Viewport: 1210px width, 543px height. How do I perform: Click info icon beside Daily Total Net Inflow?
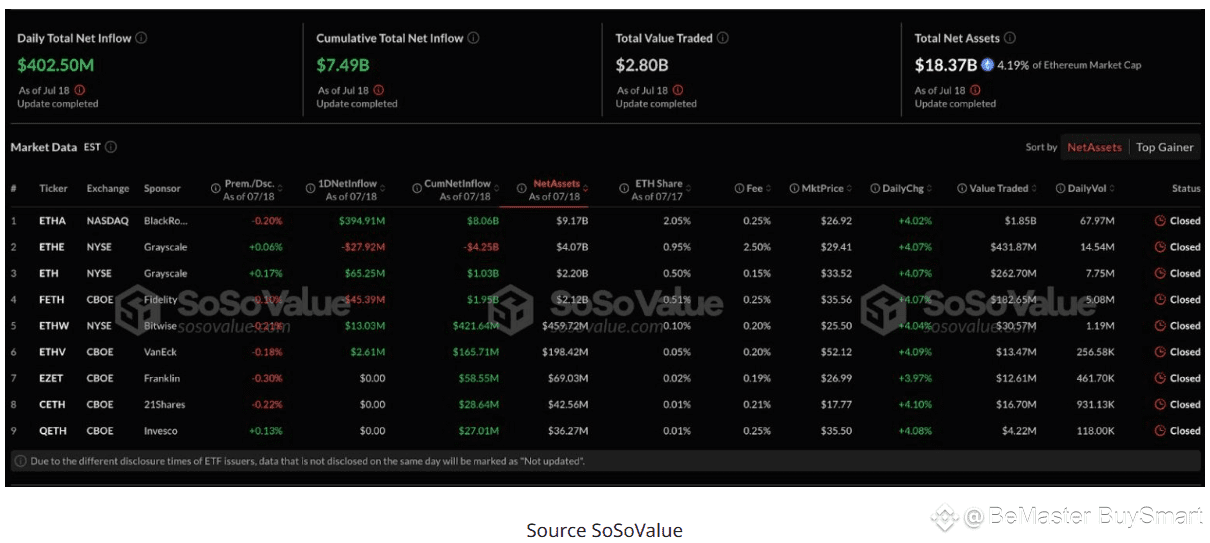click(x=141, y=38)
